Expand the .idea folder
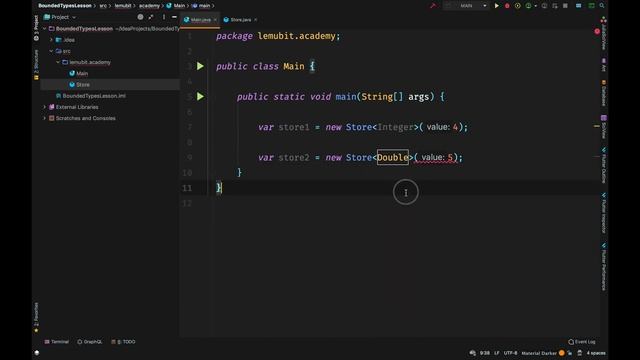Screen dimensions: 640x360 pyautogui.click(x=51, y=40)
